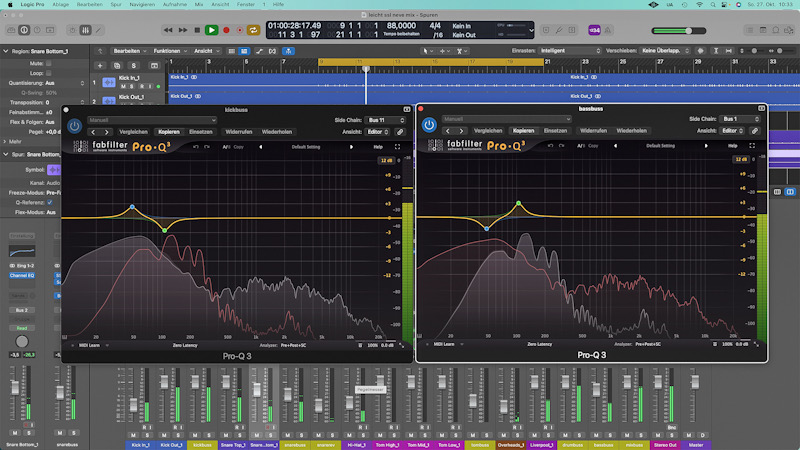800x450 pixels.
Task: Open the Library from the toolbar
Action: (11, 30)
